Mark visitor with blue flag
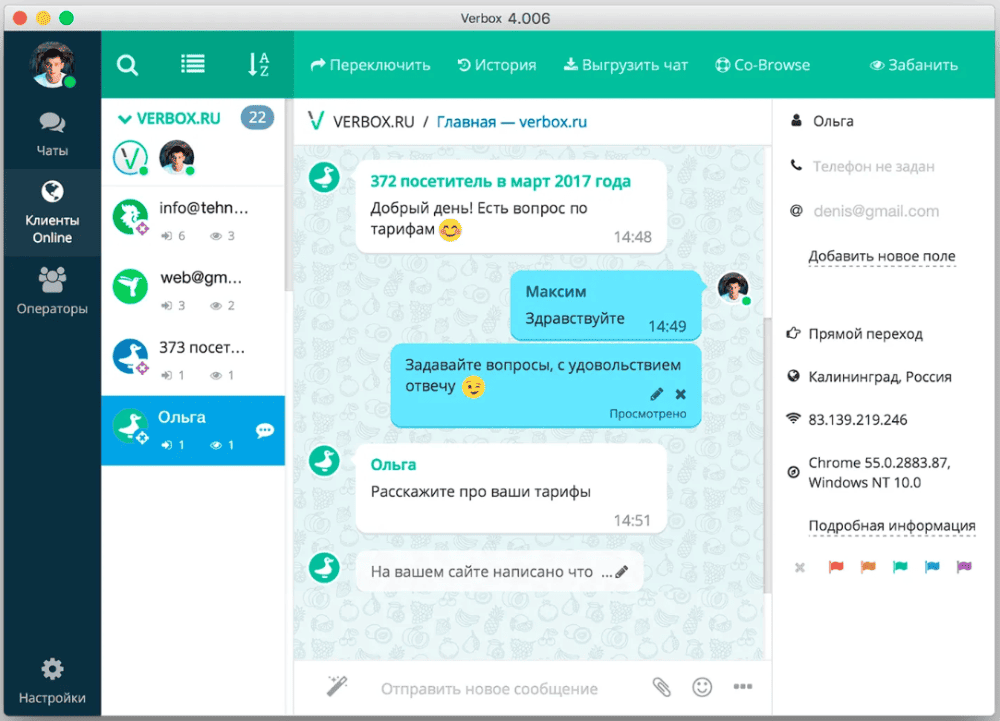1000x721 pixels. pyautogui.click(x=932, y=567)
